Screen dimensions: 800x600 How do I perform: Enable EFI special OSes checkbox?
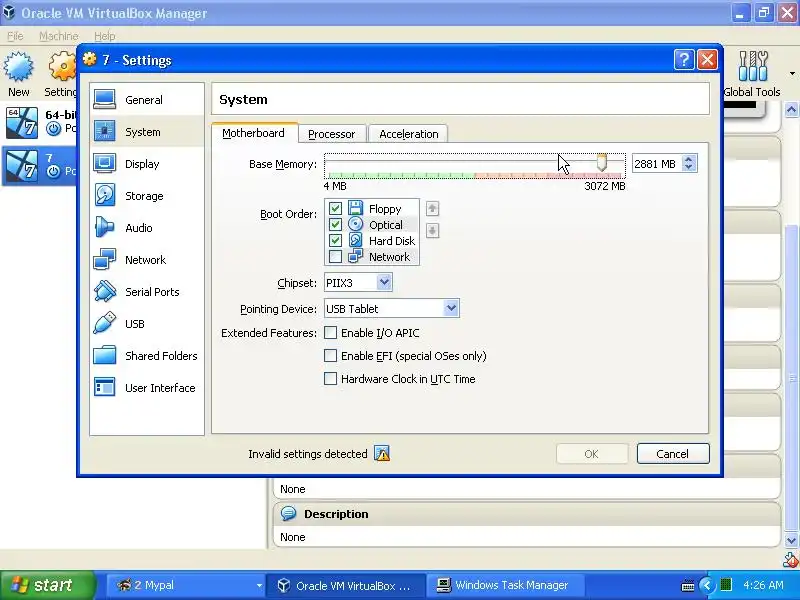(x=331, y=356)
